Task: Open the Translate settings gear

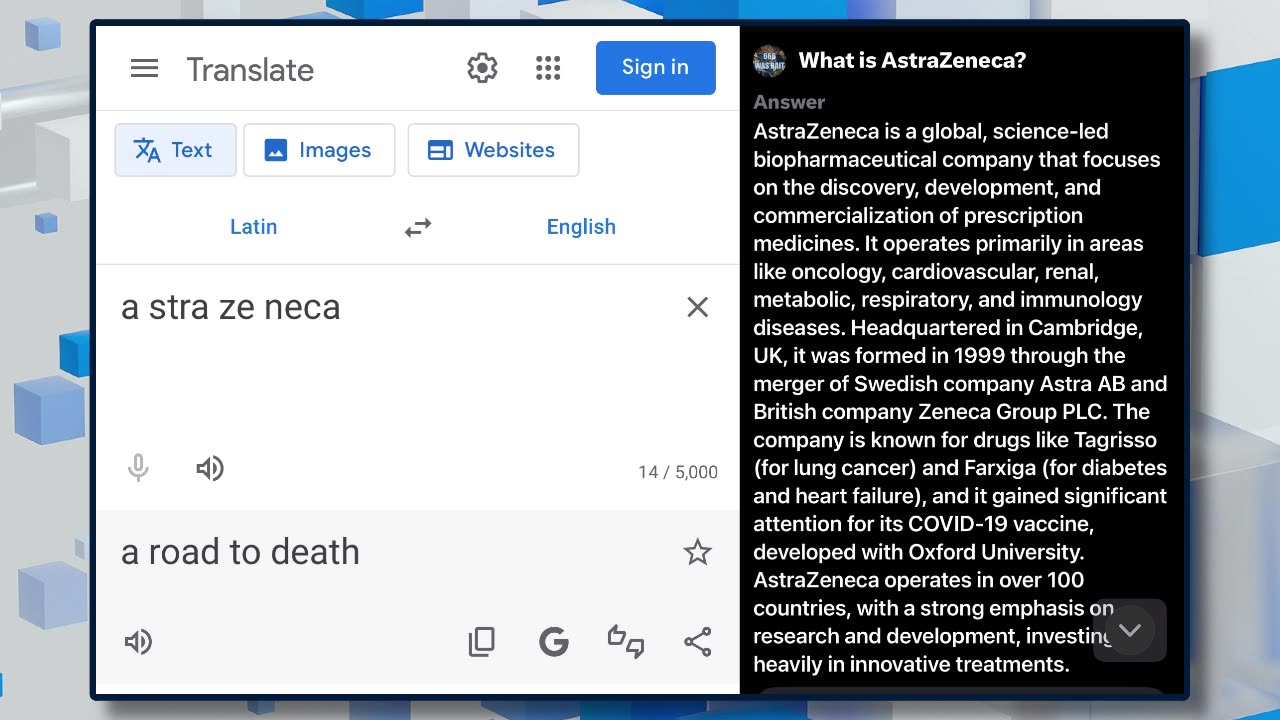Action: click(482, 68)
